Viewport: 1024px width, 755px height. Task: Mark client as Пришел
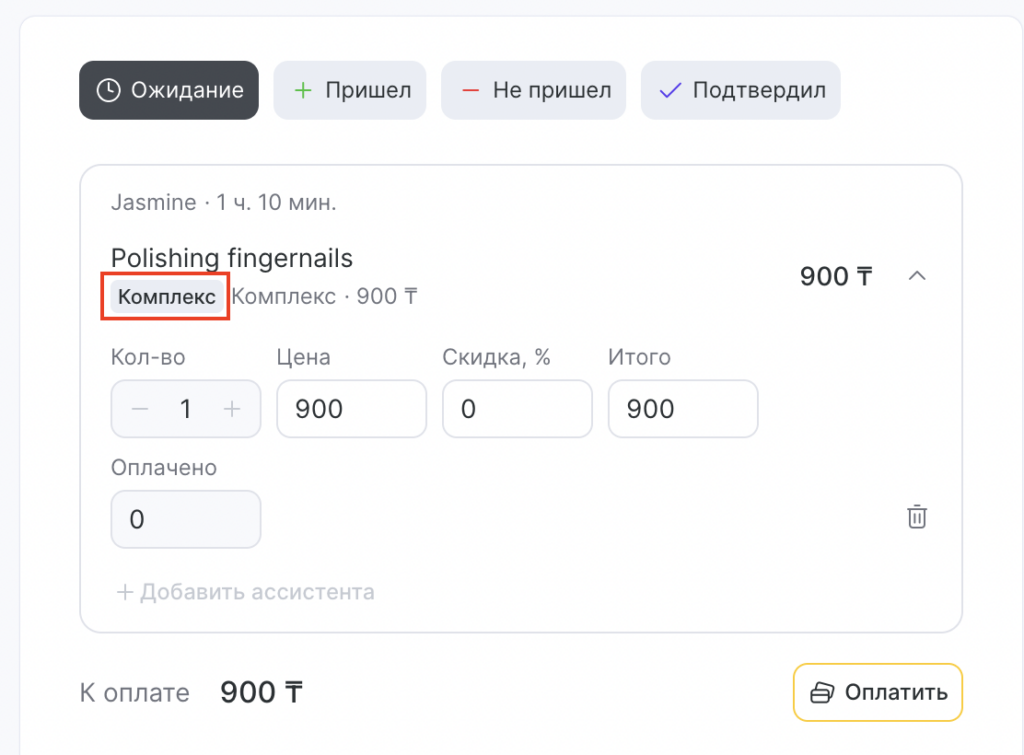click(350, 90)
